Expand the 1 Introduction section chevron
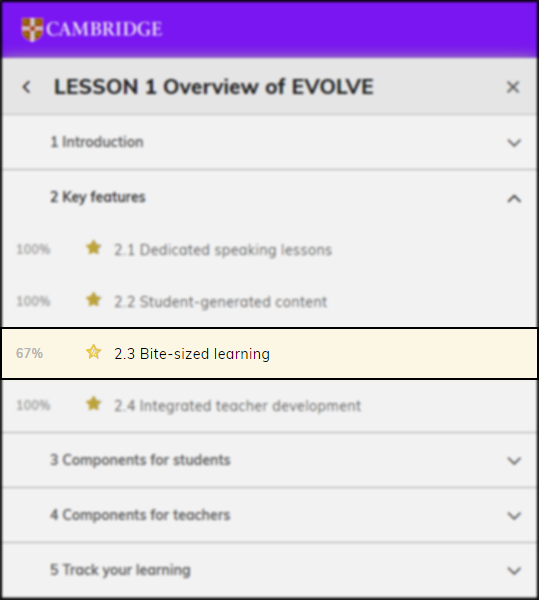Screen dimensions: 539x600 tap(514, 143)
